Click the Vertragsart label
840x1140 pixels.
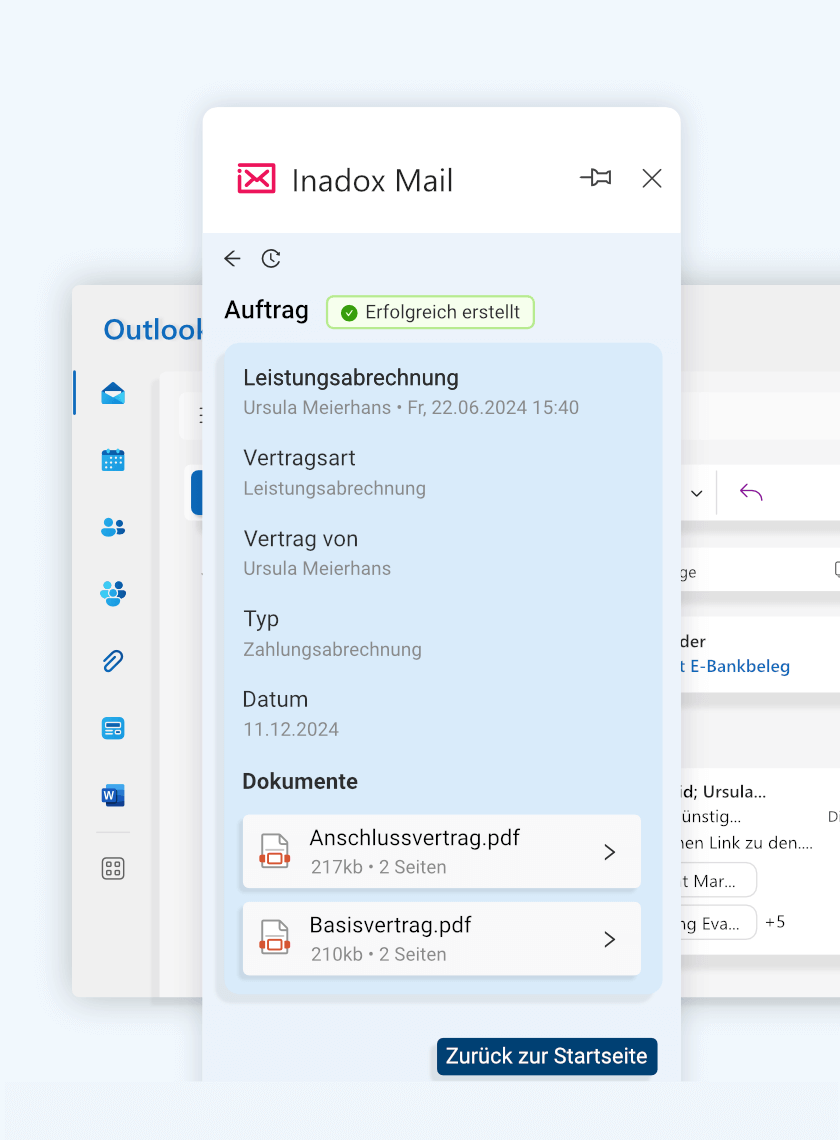299,458
